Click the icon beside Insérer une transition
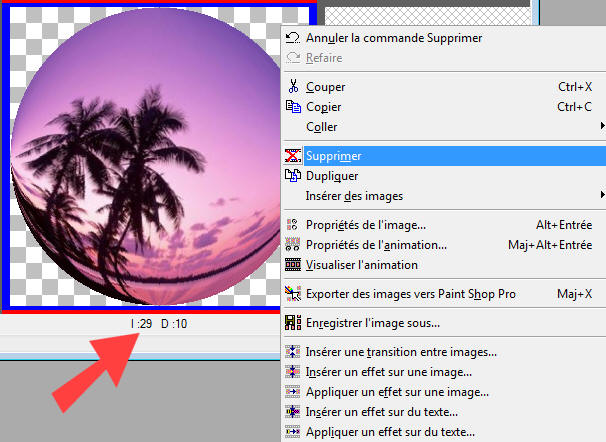Image resolution: width=606 pixels, height=442 pixels. click(x=293, y=352)
